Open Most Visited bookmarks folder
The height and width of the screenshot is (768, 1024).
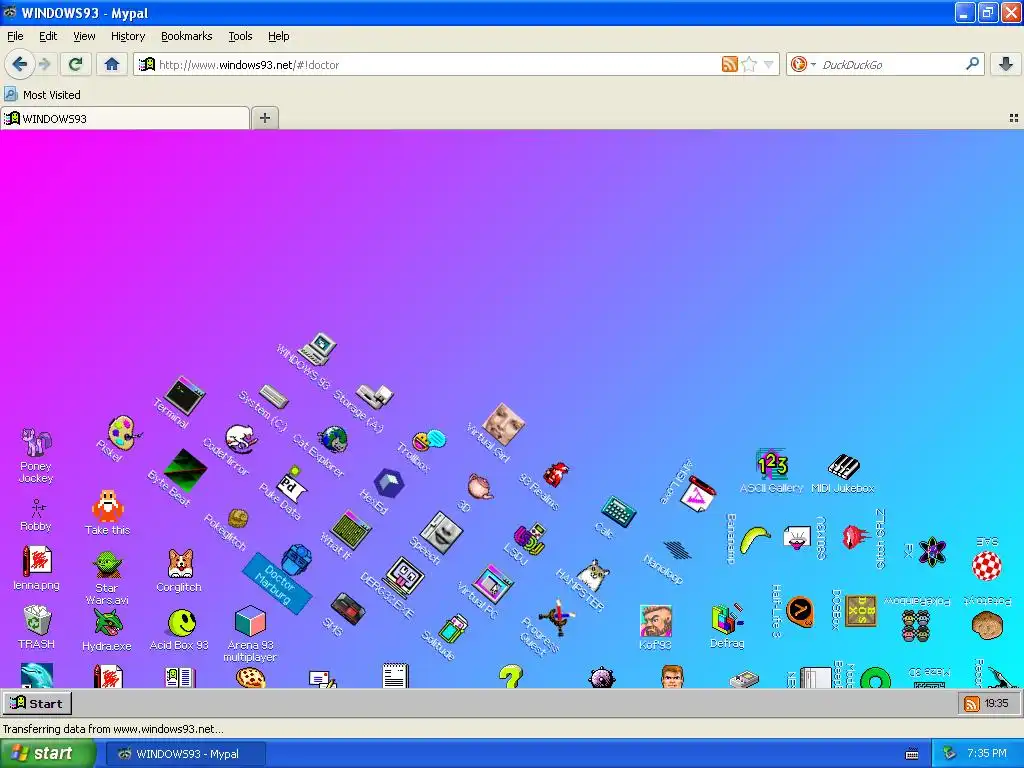tap(42, 95)
